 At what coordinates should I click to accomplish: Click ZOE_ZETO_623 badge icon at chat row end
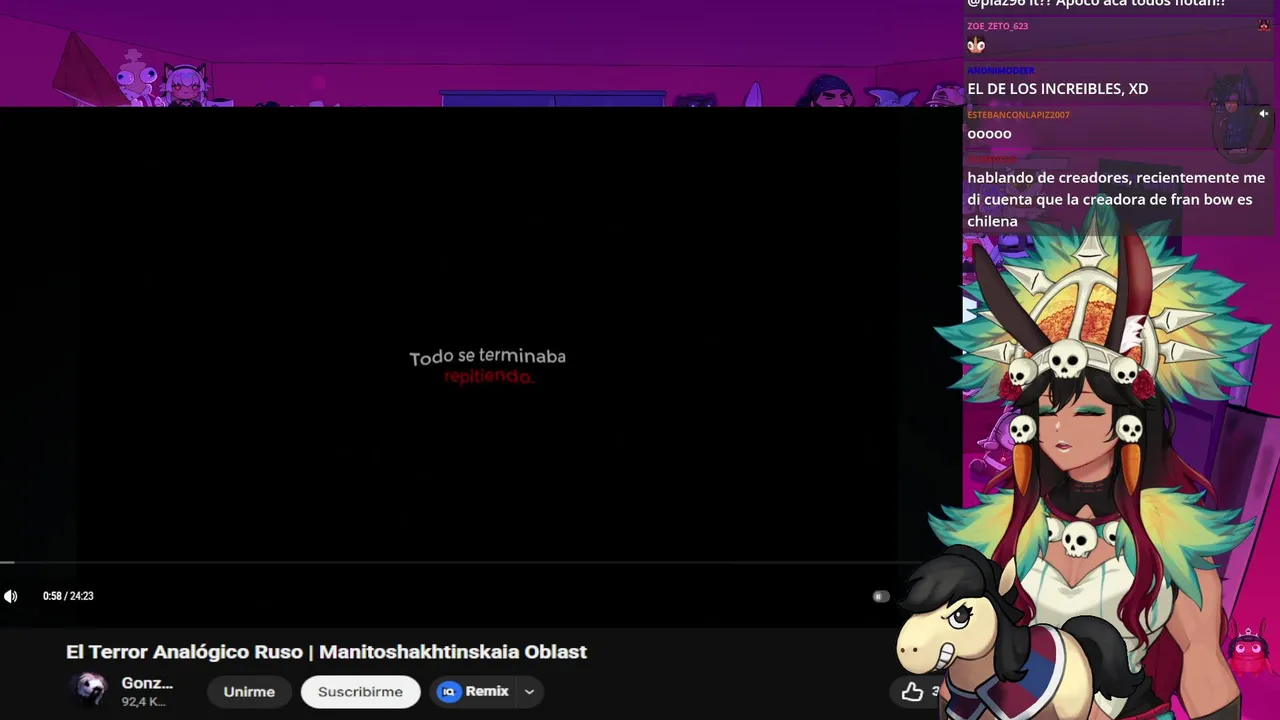pos(1264,25)
